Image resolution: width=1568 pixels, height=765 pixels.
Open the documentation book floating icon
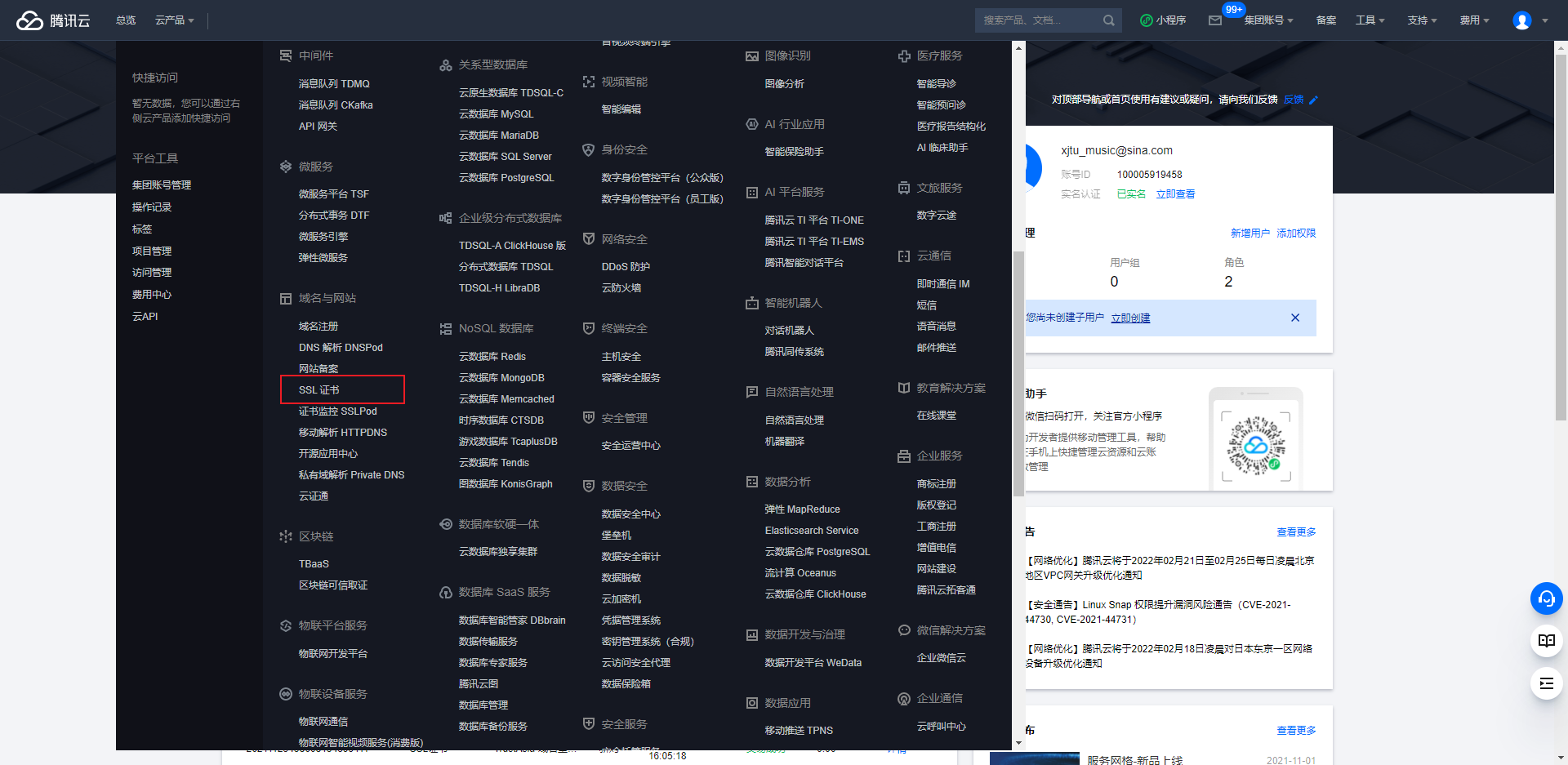[x=1546, y=641]
